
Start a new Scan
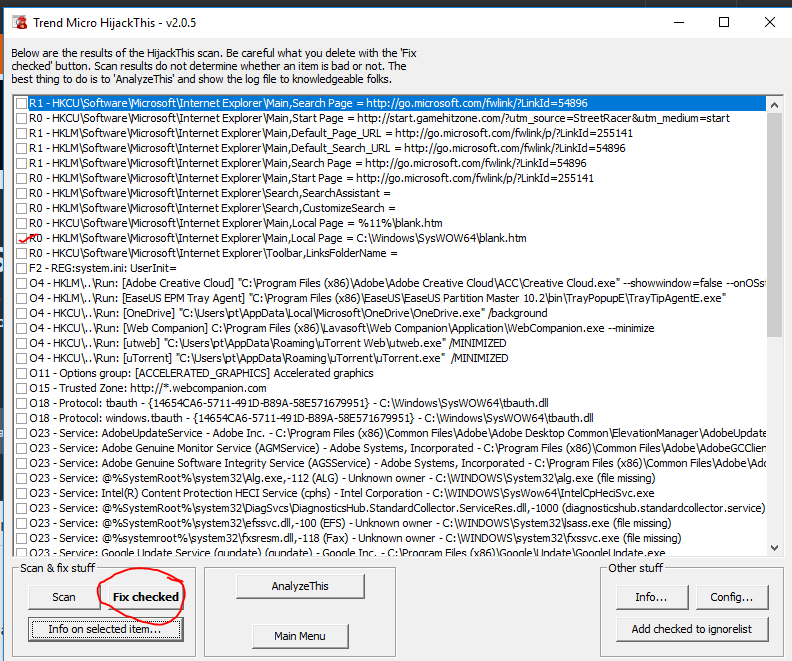(64, 597)
